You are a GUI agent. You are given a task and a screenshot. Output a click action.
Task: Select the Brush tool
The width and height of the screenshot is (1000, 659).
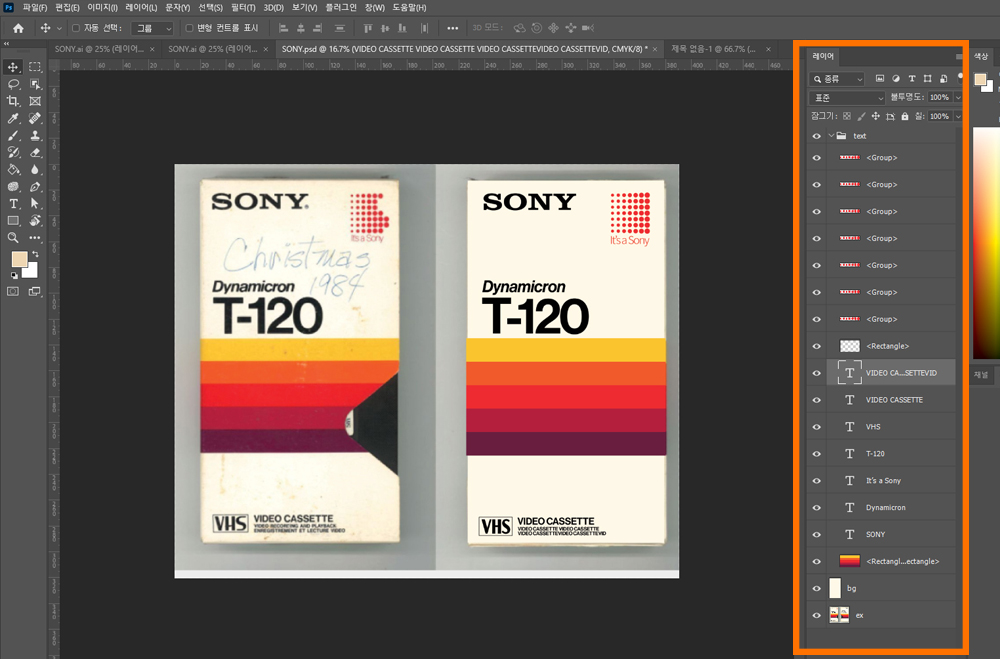pyautogui.click(x=13, y=135)
